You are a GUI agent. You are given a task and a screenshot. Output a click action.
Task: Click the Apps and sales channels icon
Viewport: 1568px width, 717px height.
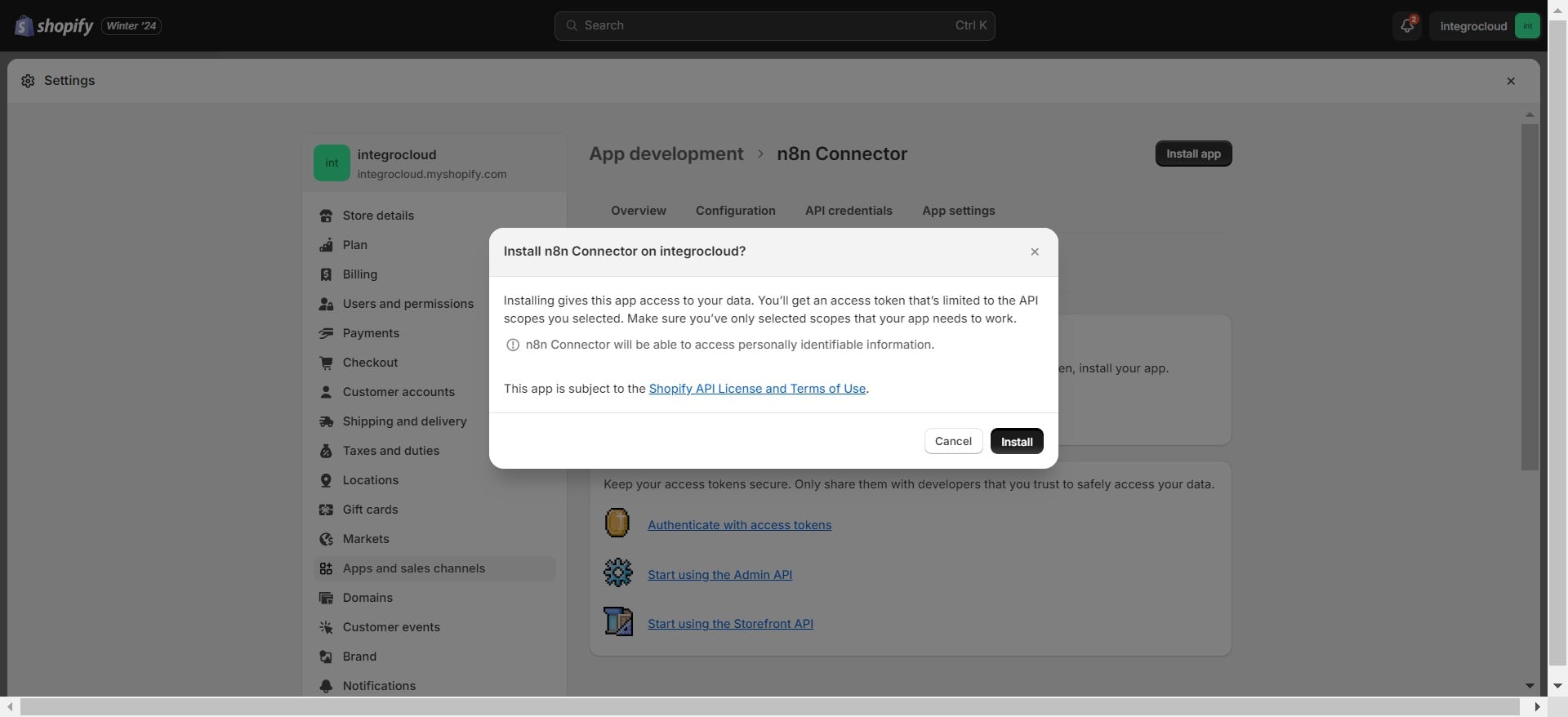pyautogui.click(x=326, y=568)
